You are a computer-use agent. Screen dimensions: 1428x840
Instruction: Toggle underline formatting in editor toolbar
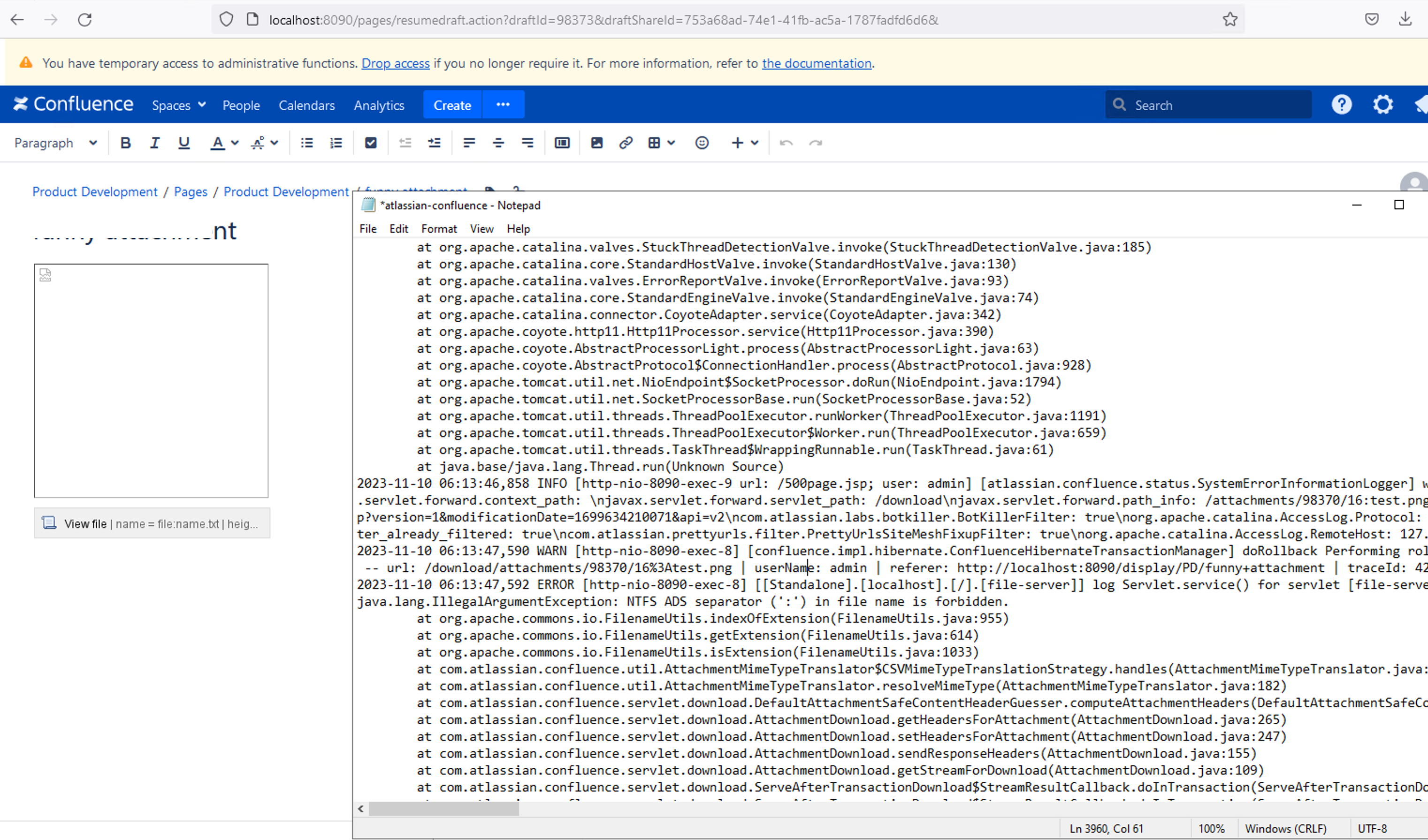(x=183, y=143)
